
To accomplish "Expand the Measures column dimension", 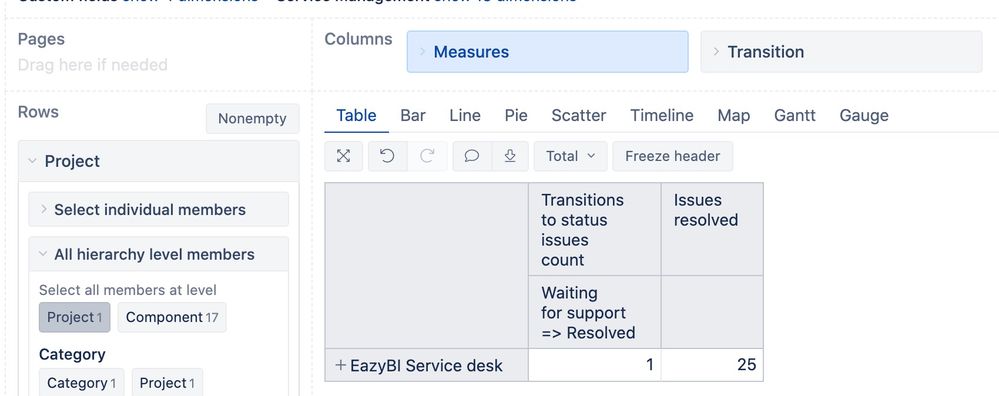I will pyautogui.click(x=547, y=52).
